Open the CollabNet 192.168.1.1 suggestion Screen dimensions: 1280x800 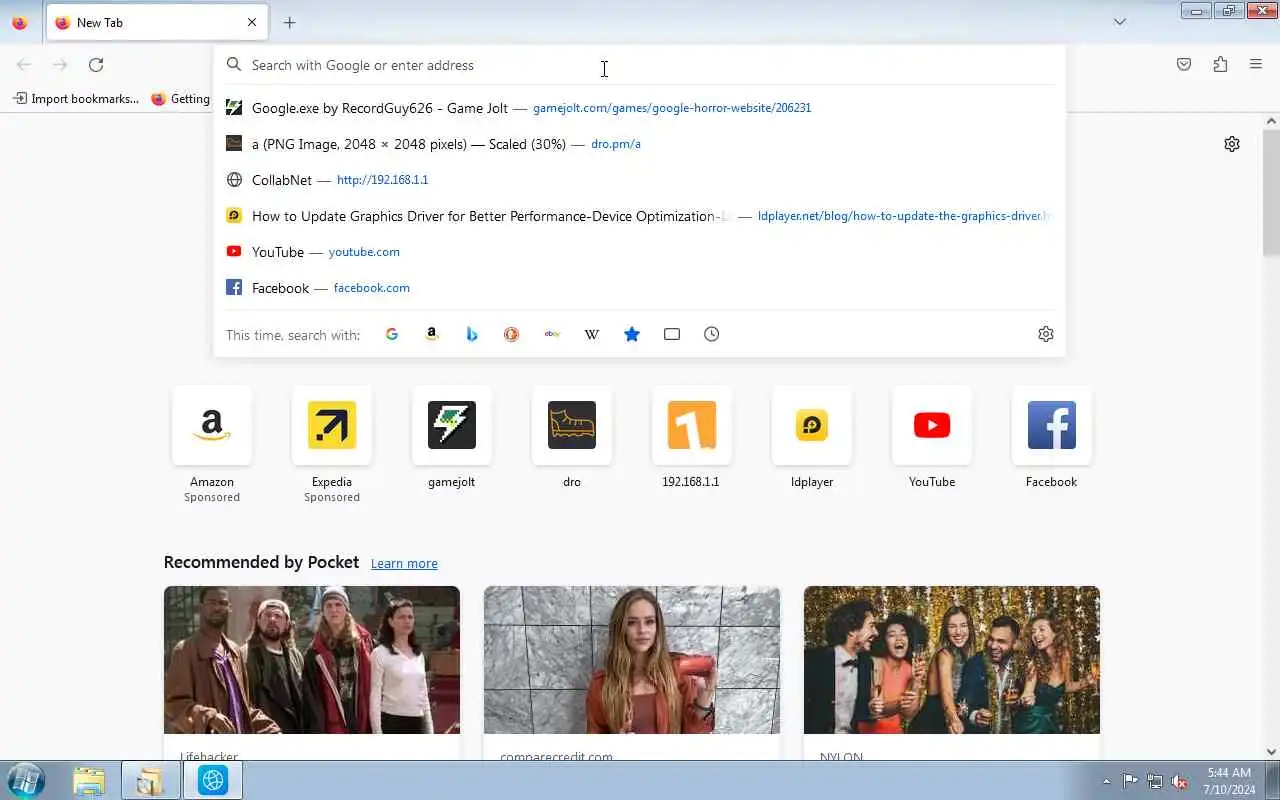coord(639,180)
